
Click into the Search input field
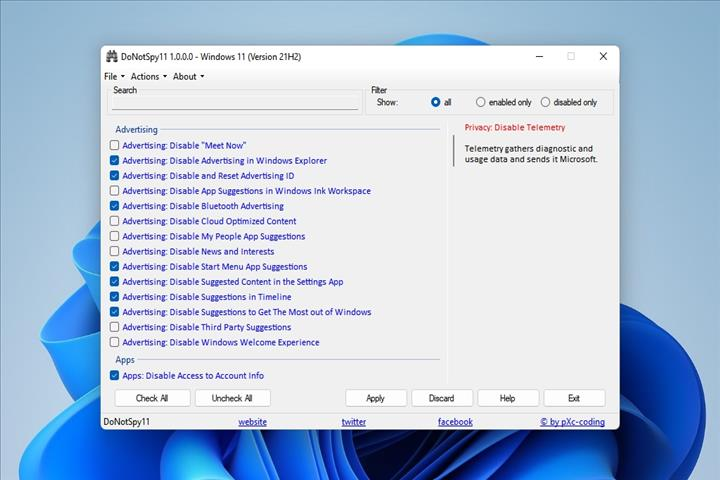click(x=235, y=102)
